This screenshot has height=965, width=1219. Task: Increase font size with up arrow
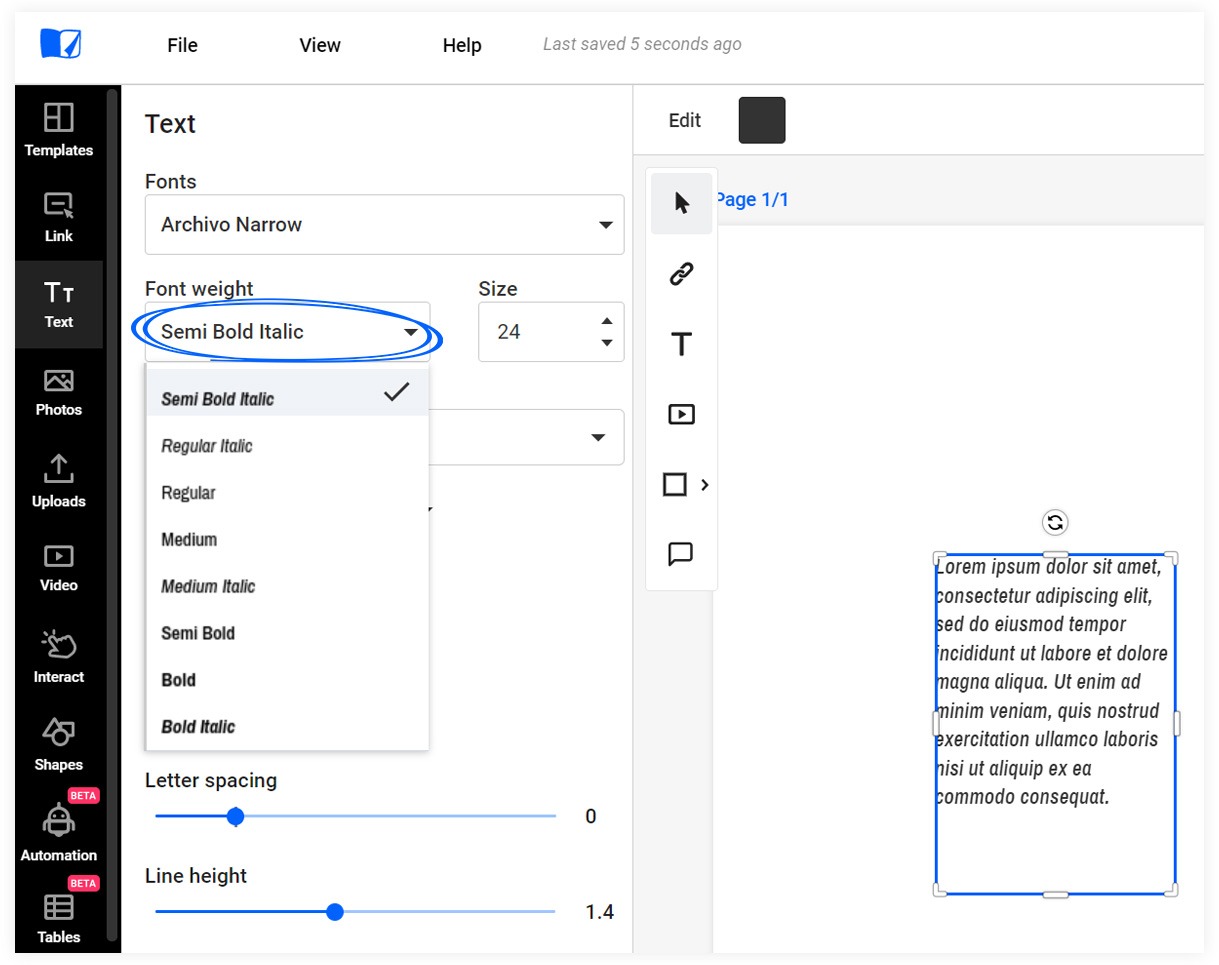tap(606, 321)
